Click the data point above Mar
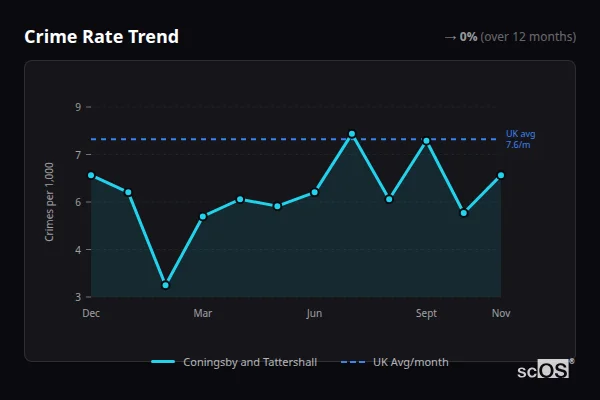600x400 pixels. point(203,216)
